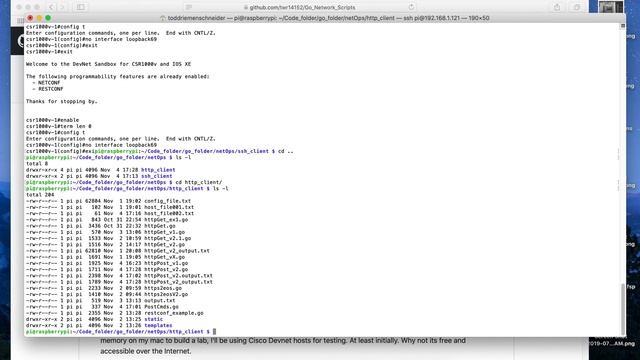Click terminal scrollbar thumb
Viewport: 640px width, 360px height.
(622, 309)
